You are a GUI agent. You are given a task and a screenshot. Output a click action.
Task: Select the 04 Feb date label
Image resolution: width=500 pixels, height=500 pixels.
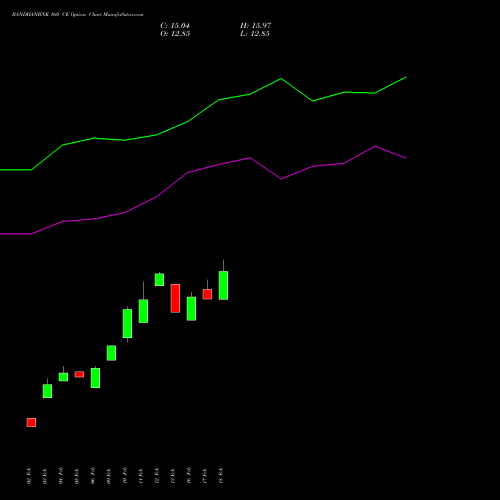(61, 476)
